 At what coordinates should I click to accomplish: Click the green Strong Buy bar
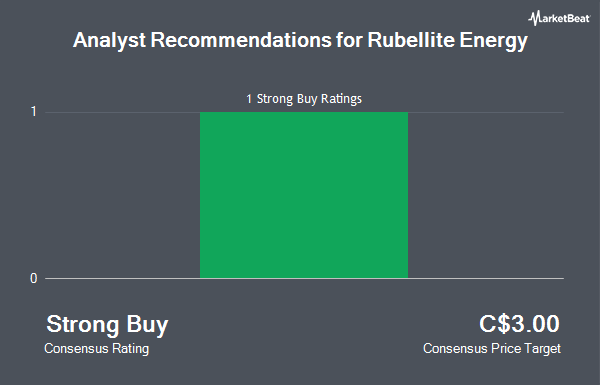304,195
